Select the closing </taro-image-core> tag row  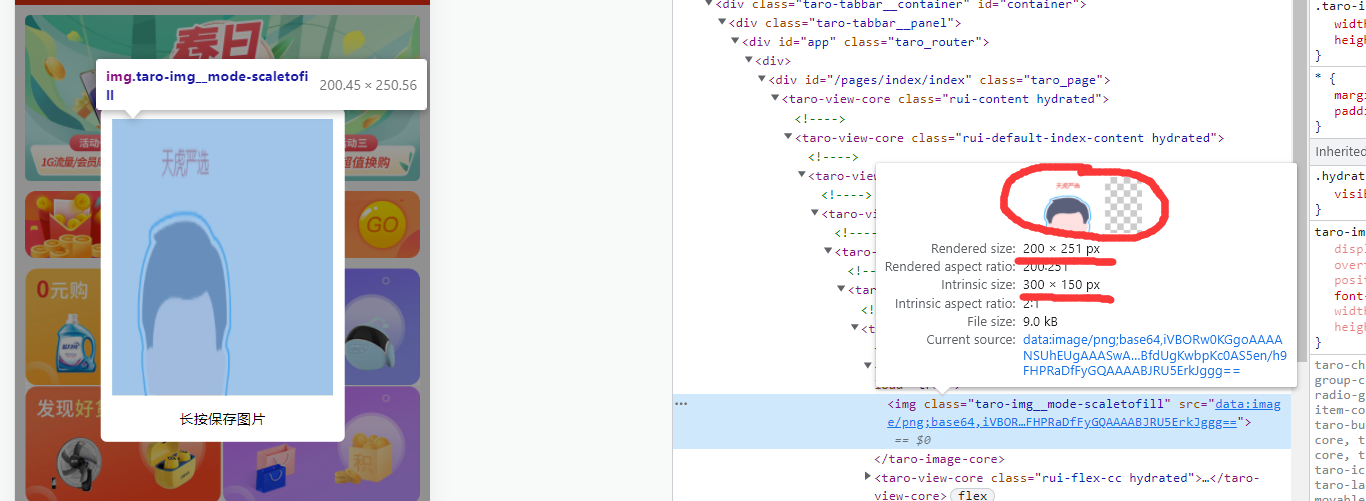point(939,459)
